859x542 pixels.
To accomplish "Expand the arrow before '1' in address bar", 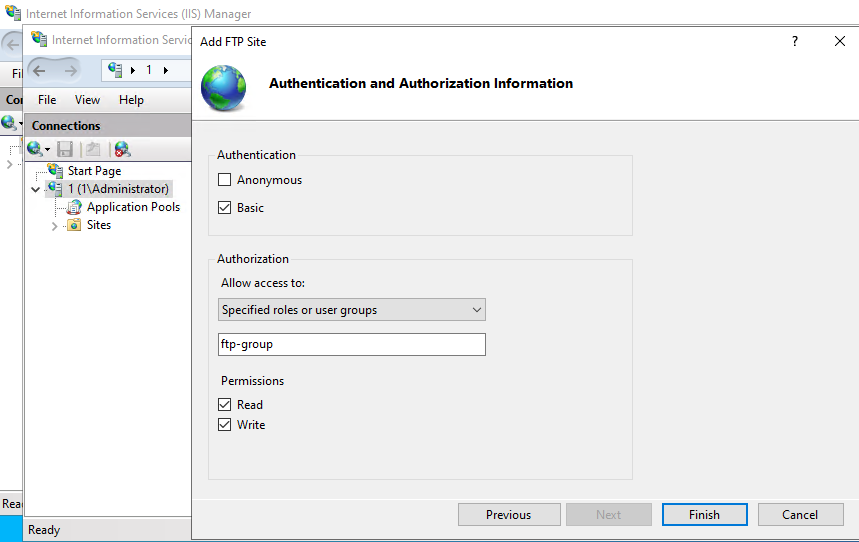I will click(x=133, y=70).
